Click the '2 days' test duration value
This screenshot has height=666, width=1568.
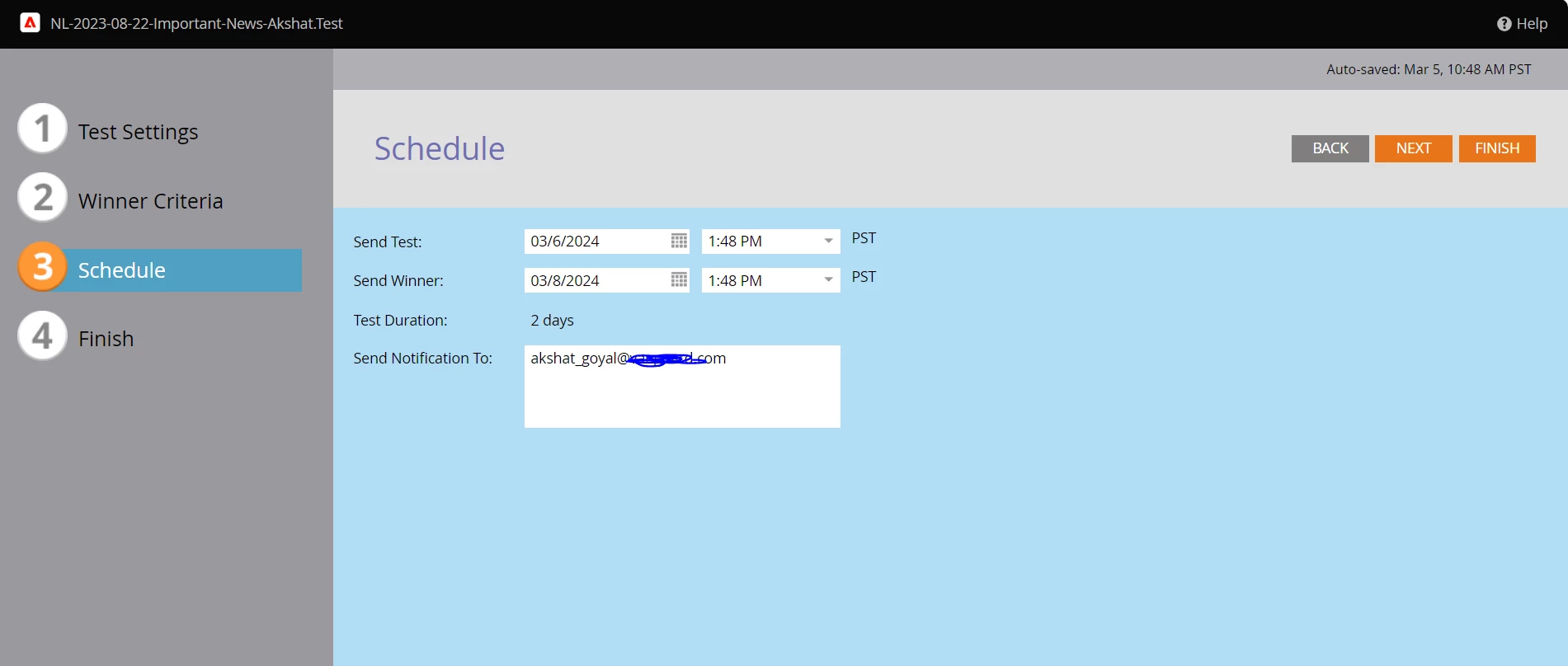[552, 320]
